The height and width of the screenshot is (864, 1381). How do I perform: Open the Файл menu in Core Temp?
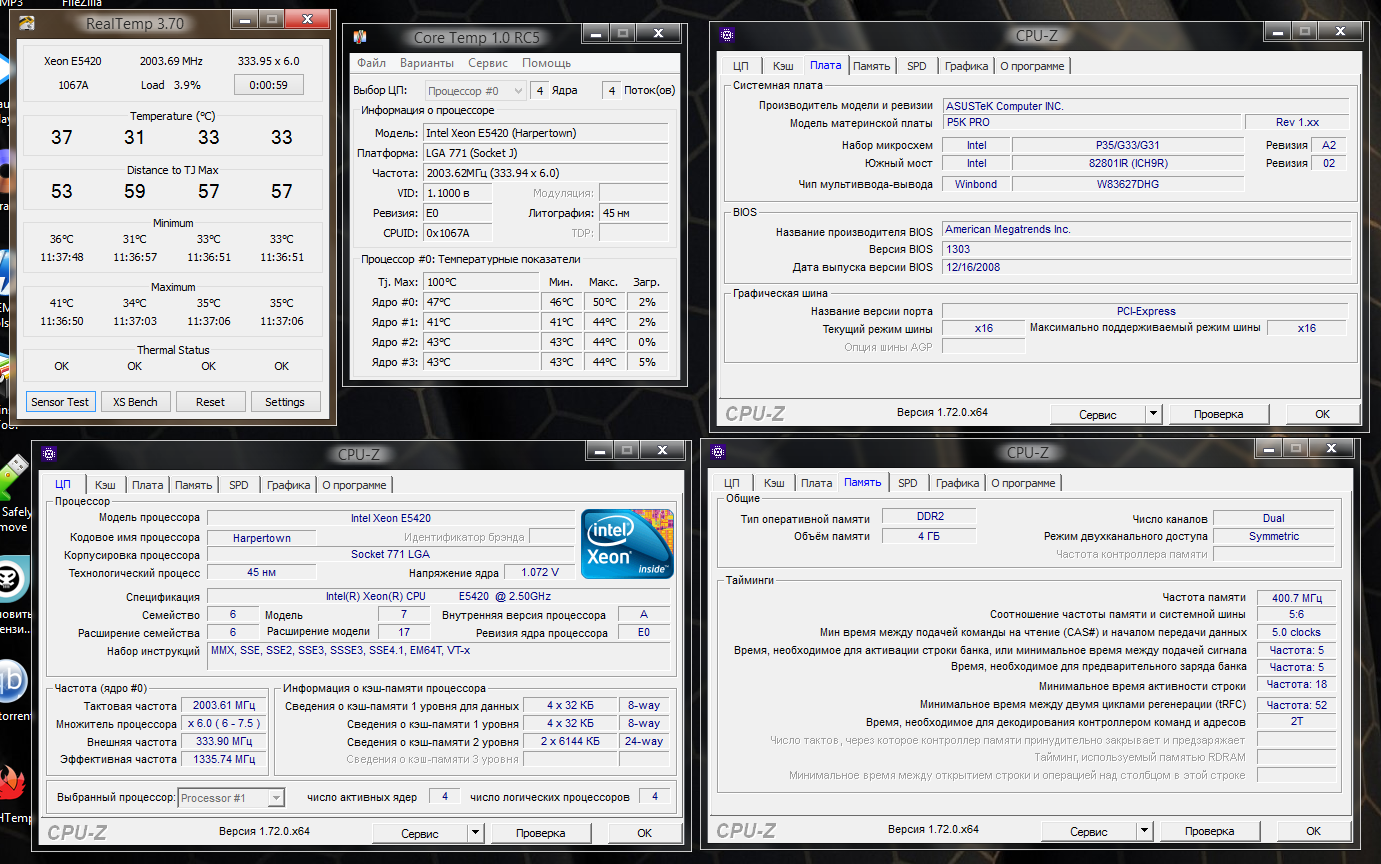tap(371, 62)
